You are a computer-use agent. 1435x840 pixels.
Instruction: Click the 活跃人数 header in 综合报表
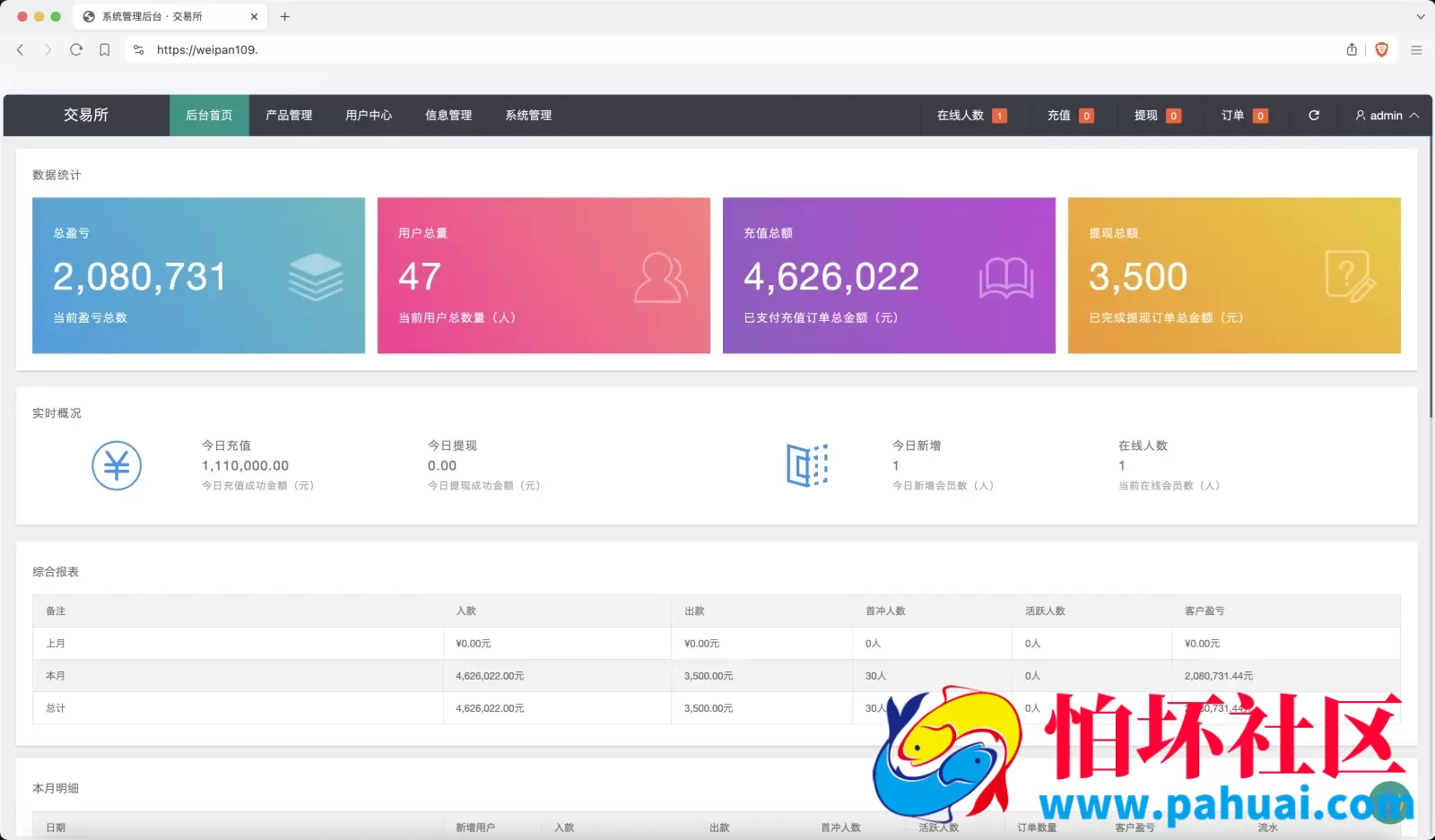pyautogui.click(x=1045, y=611)
